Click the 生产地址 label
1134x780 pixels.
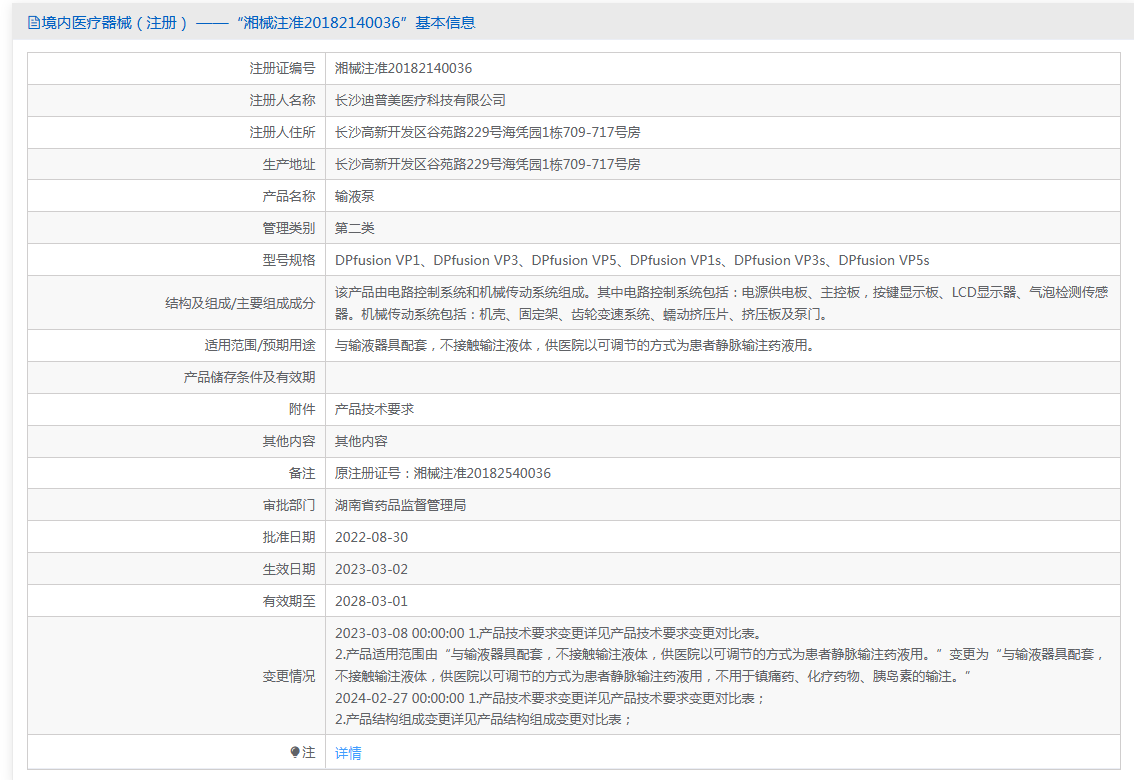pyautogui.click(x=289, y=164)
